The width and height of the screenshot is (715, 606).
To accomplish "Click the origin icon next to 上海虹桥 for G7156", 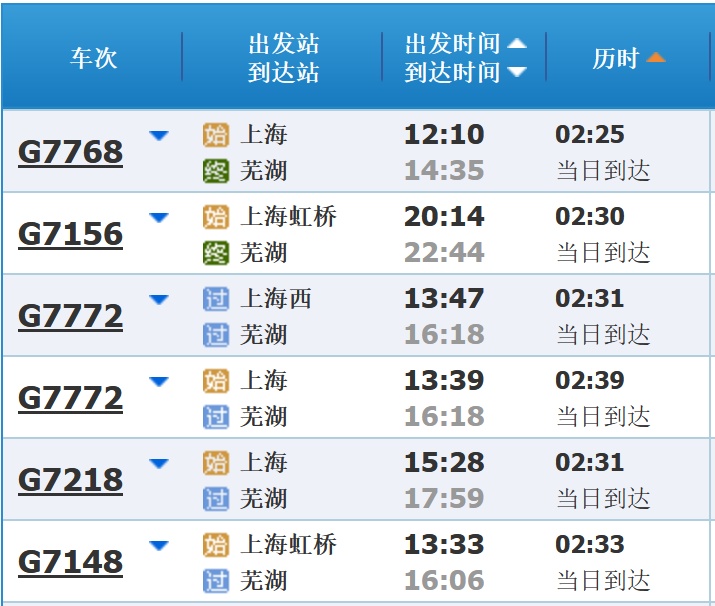I will coord(216,217).
